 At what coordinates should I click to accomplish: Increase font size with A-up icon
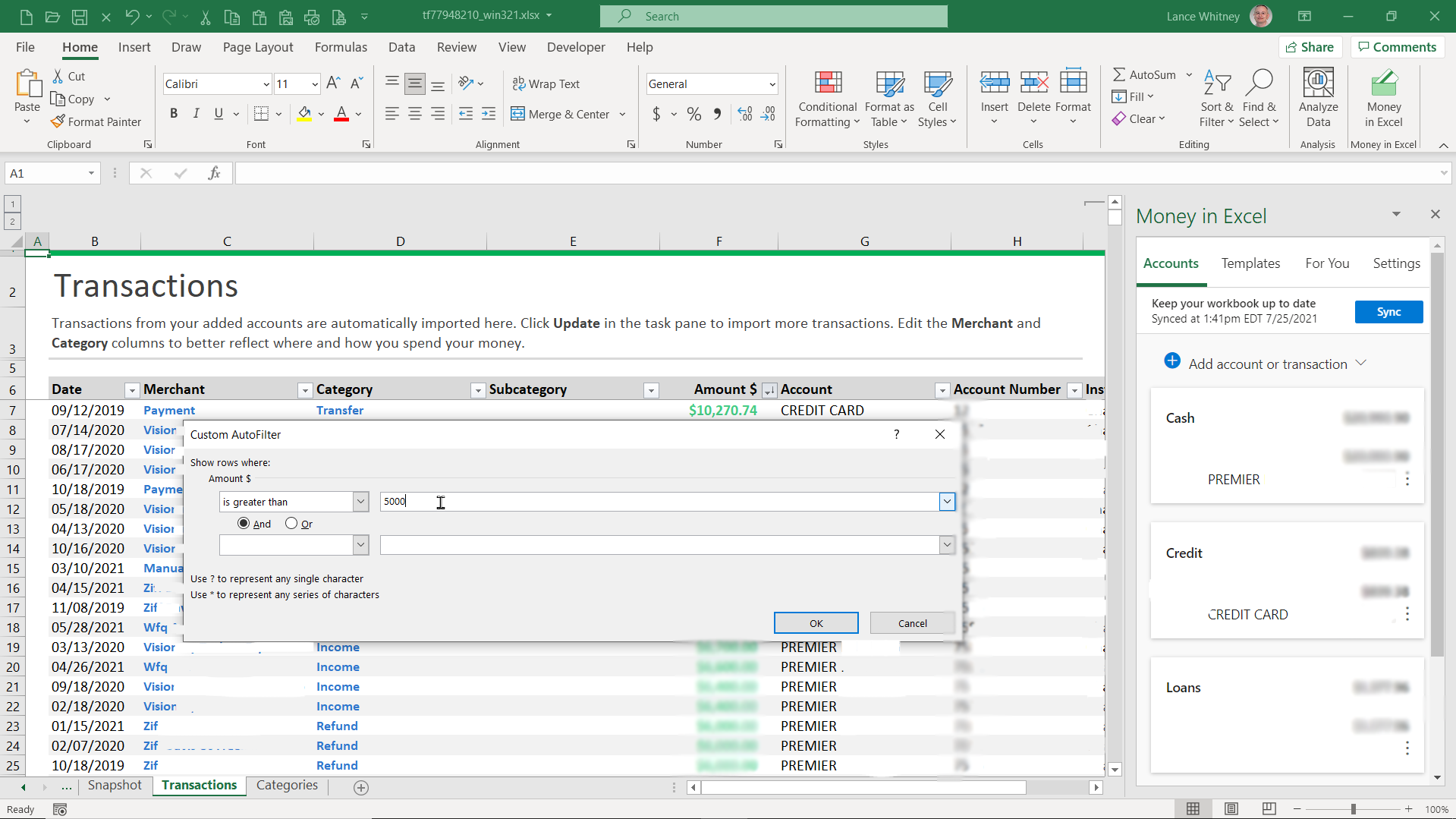point(333,83)
